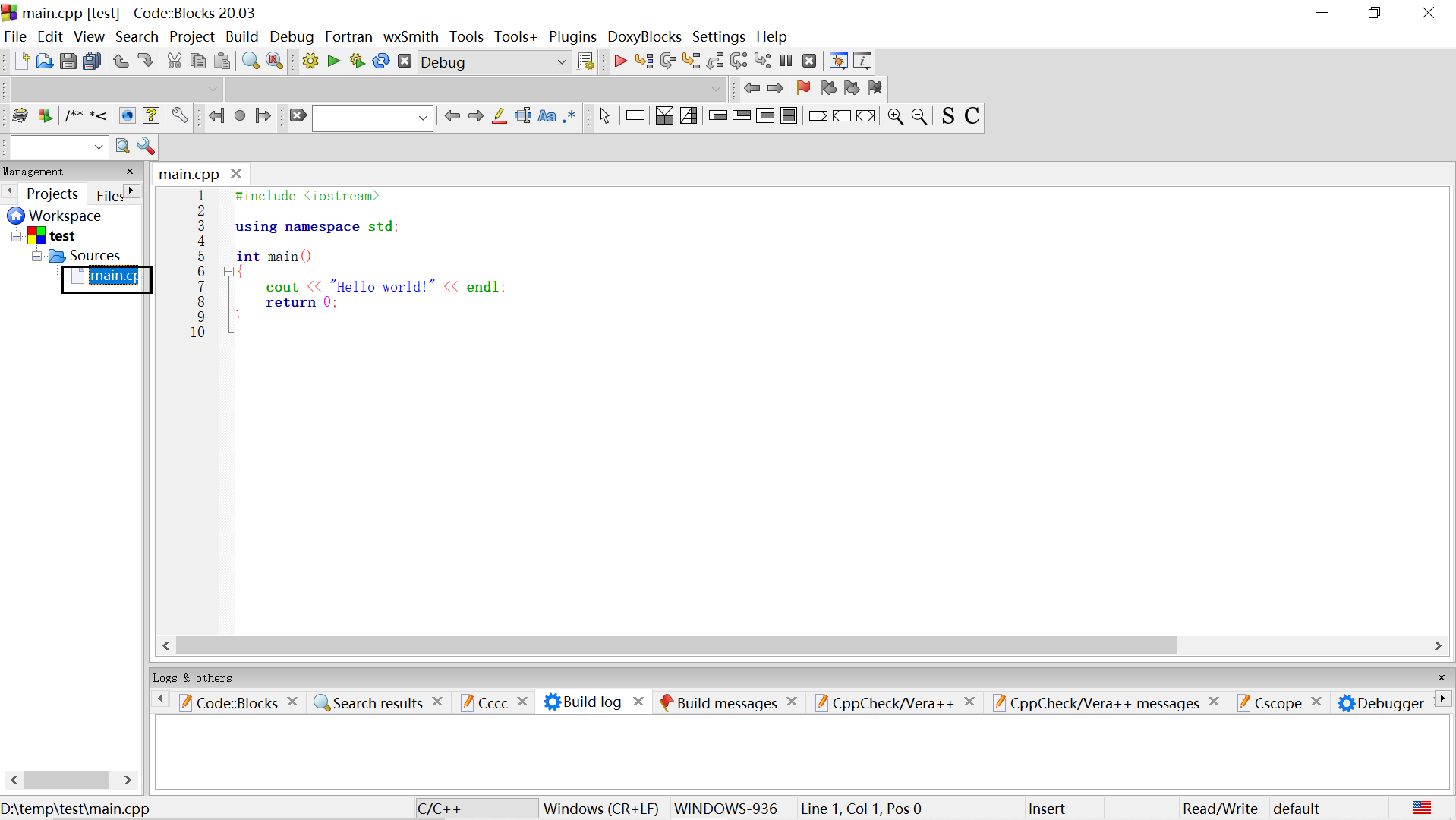Zoom in with magnifier plus icon
The image size is (1456, 820).
(x=896, y=116)
